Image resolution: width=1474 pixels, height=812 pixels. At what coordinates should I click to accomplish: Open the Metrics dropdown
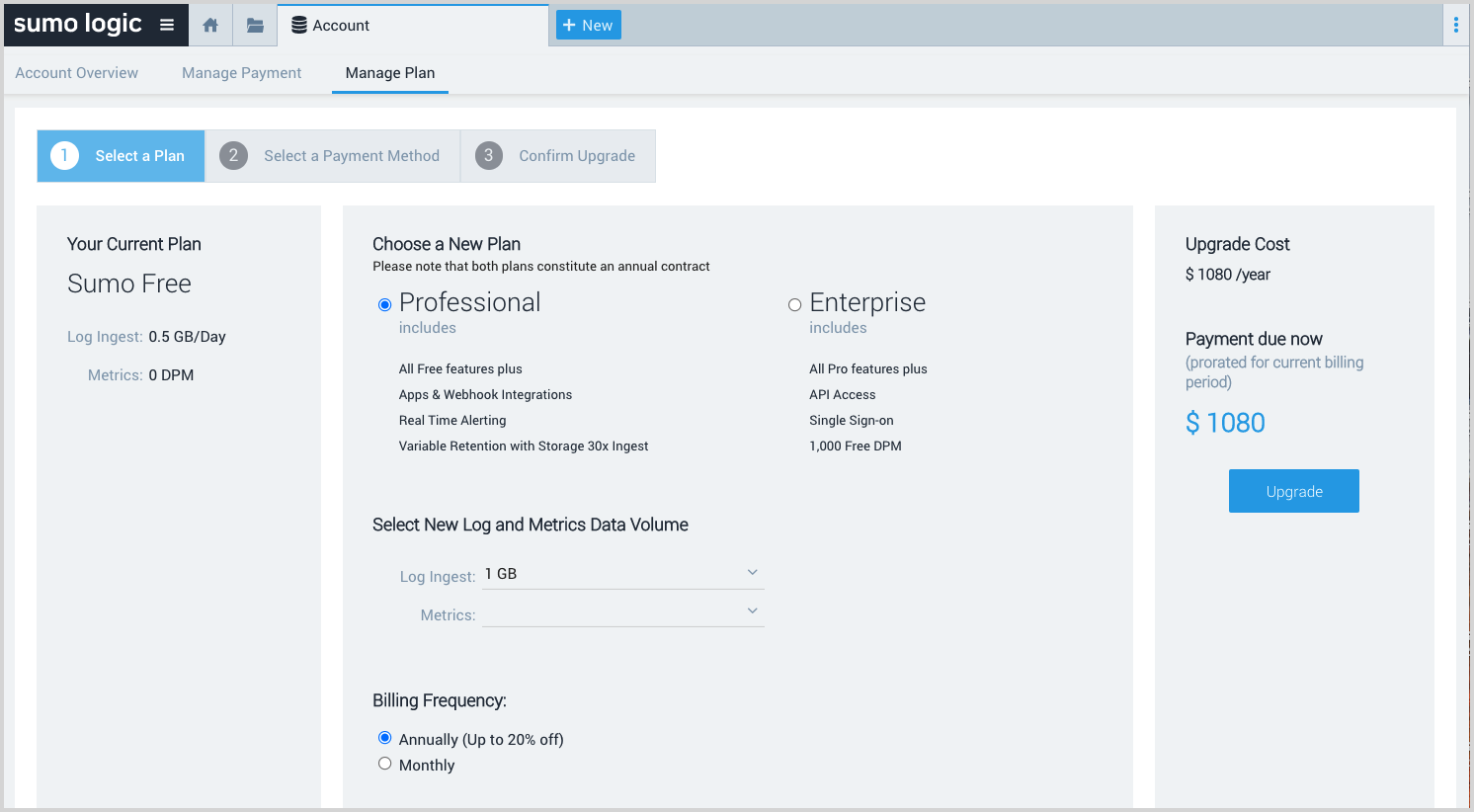click(x=752, y=609)
